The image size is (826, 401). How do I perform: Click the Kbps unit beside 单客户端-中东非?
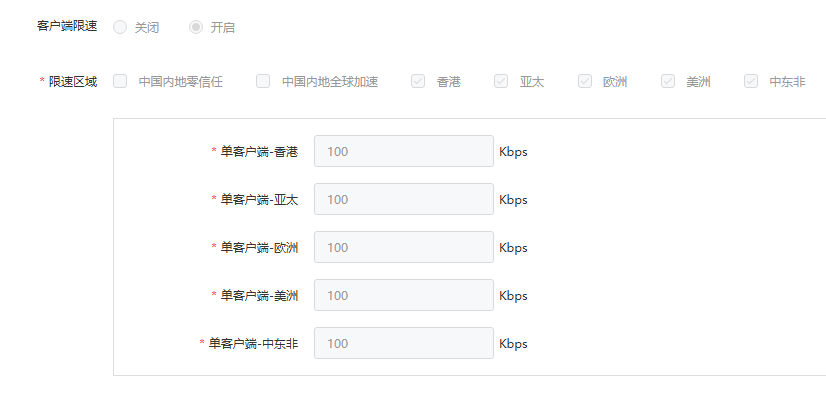[x=513, y=344]
